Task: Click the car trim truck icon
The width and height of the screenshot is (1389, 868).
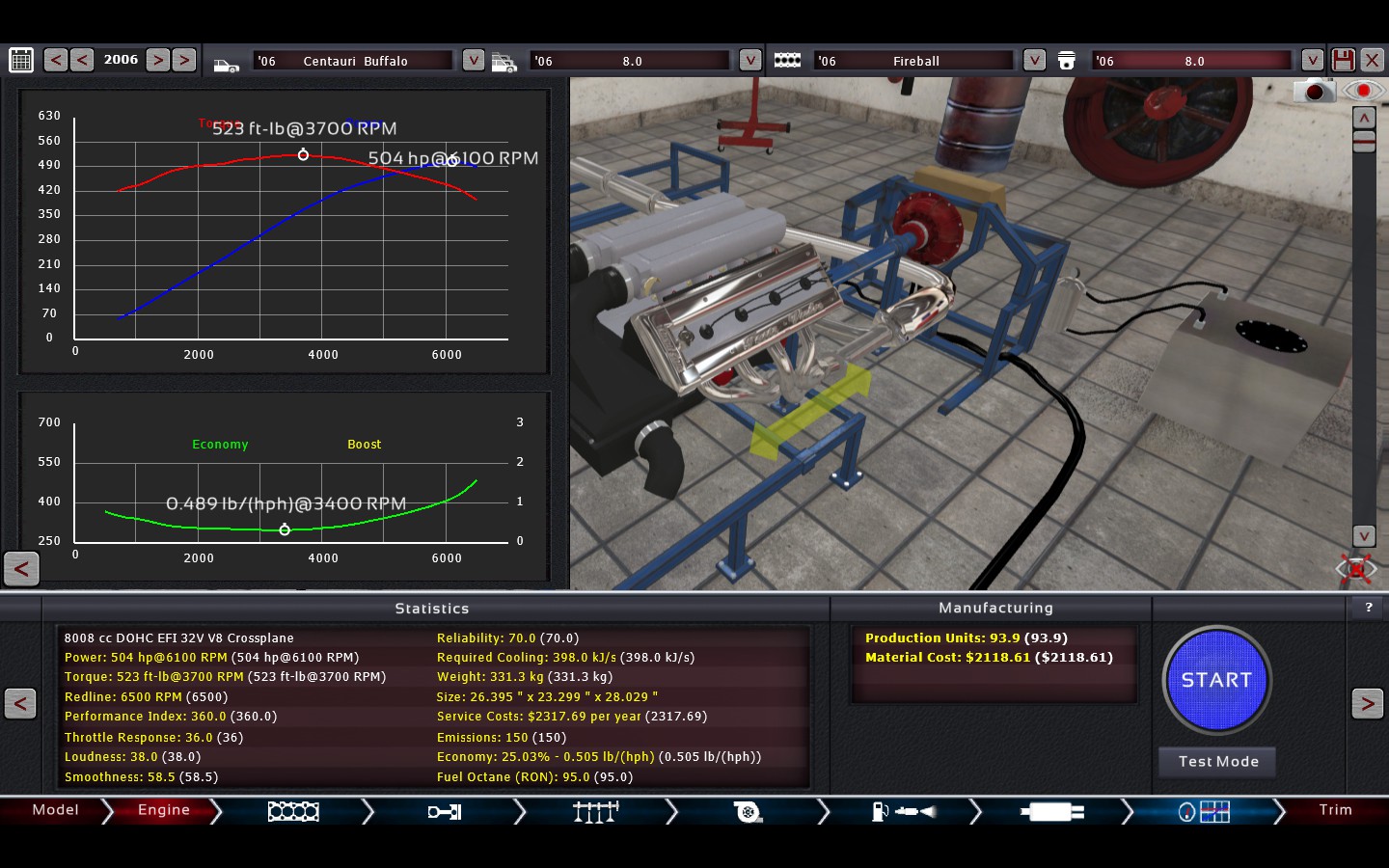Action: pyautogui.click(x=504, y=63)
